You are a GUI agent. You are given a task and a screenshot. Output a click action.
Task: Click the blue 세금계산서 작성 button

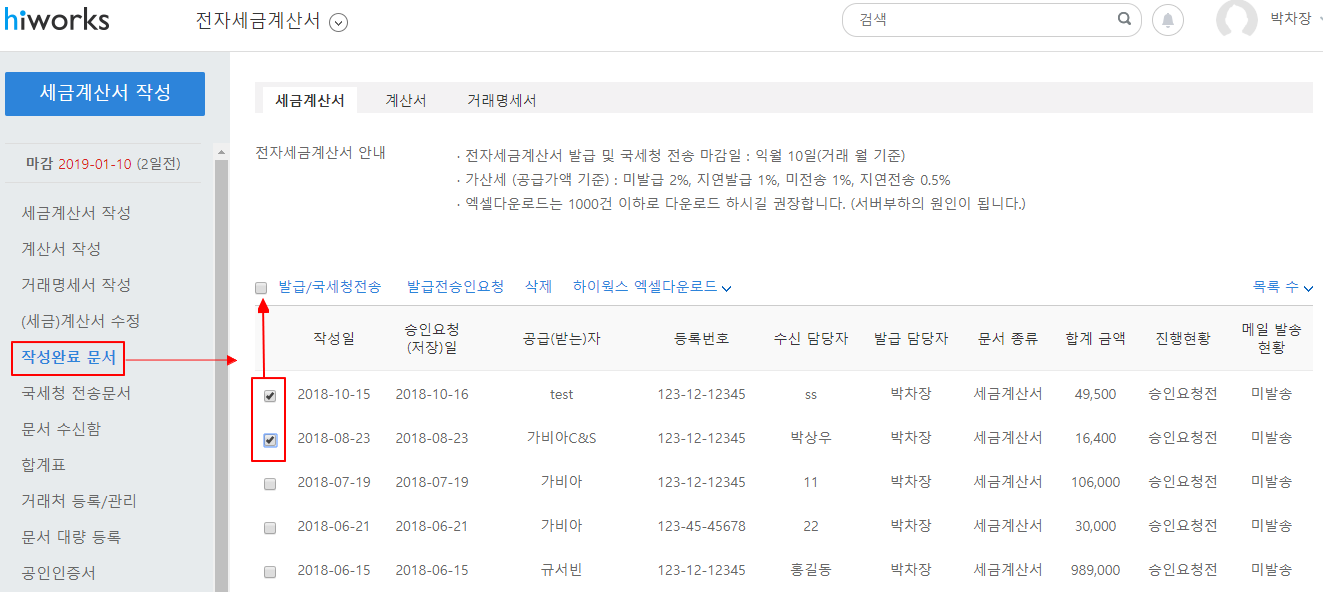click(105, 93)
